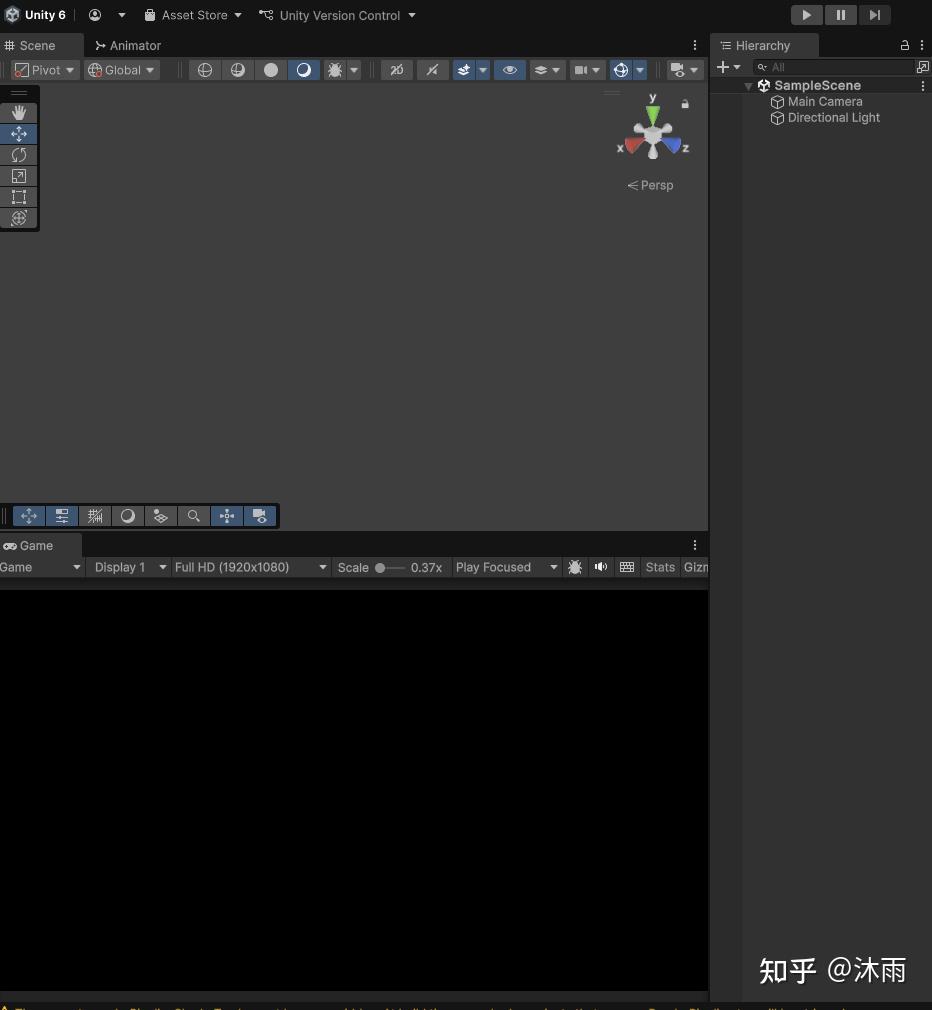
Task: Click the debug draw mode bug icon
Action: 335,70
